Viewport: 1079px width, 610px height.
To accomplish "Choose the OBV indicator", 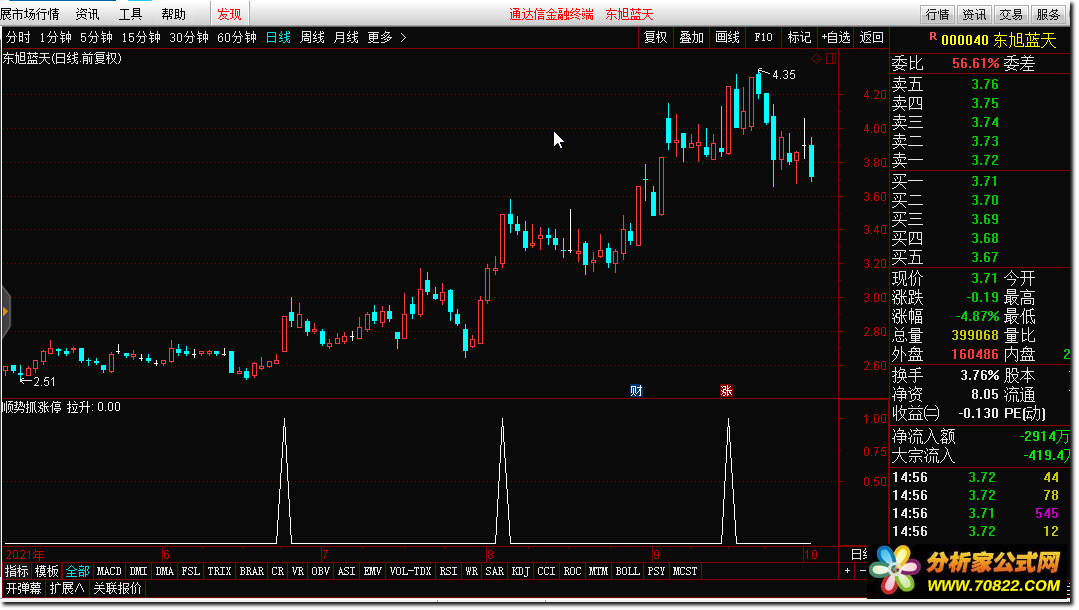I will click(x=320, y=571).
